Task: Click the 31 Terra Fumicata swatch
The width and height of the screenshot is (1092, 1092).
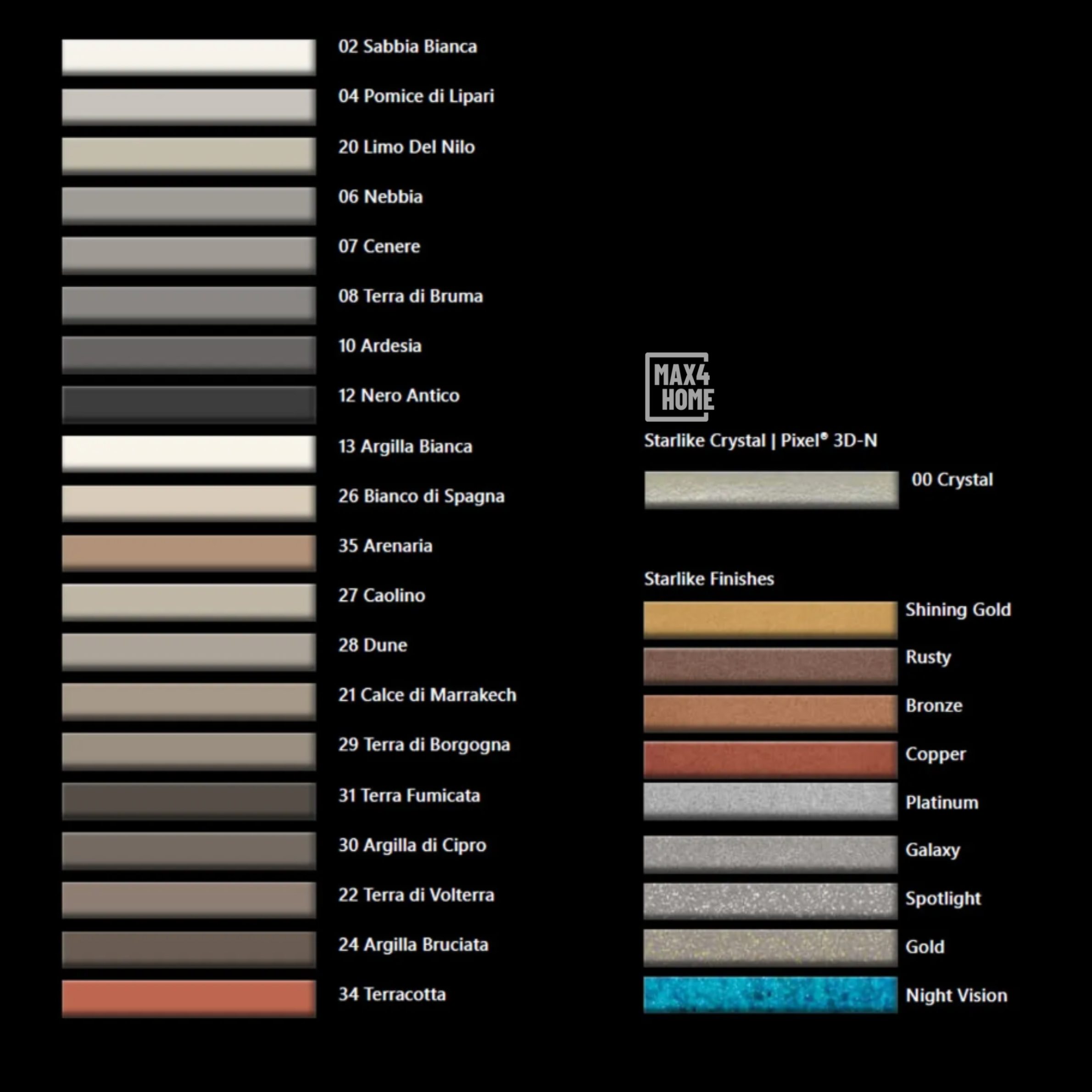Action: (189, 802)
